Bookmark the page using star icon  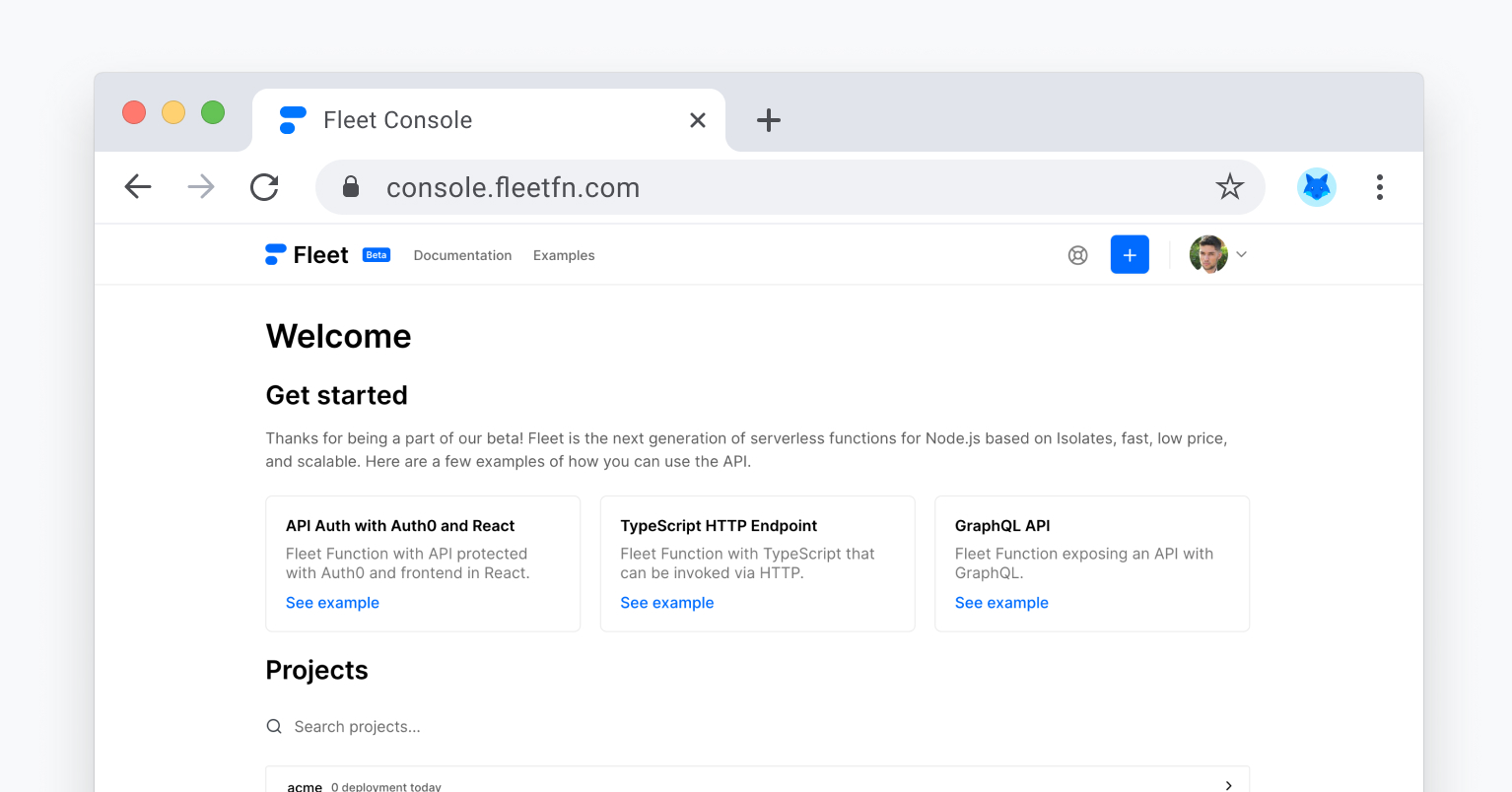(1229, 186)
